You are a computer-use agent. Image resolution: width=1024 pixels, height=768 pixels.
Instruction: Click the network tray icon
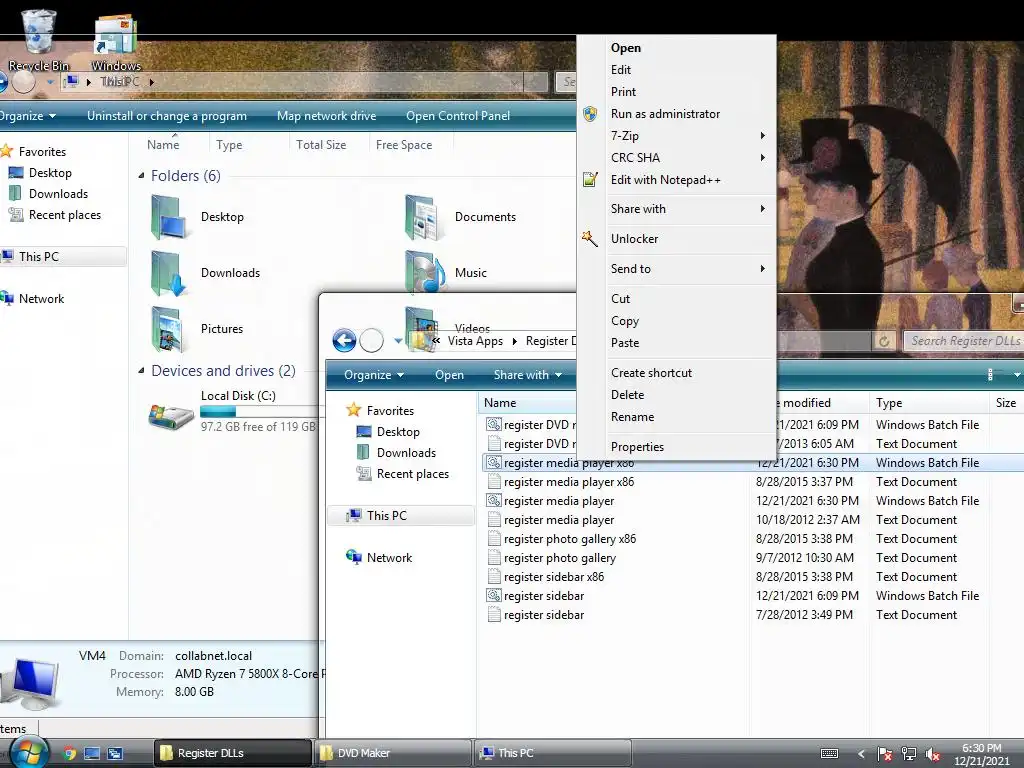tap(908, 754)
